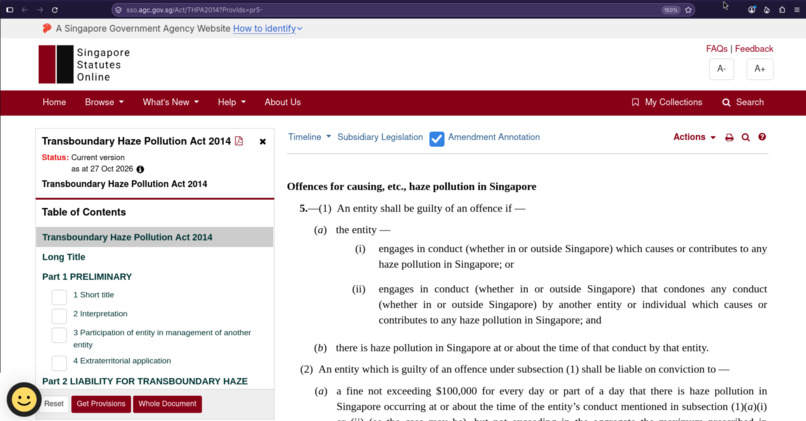Increase font size with A+ button

coord(760,69)
